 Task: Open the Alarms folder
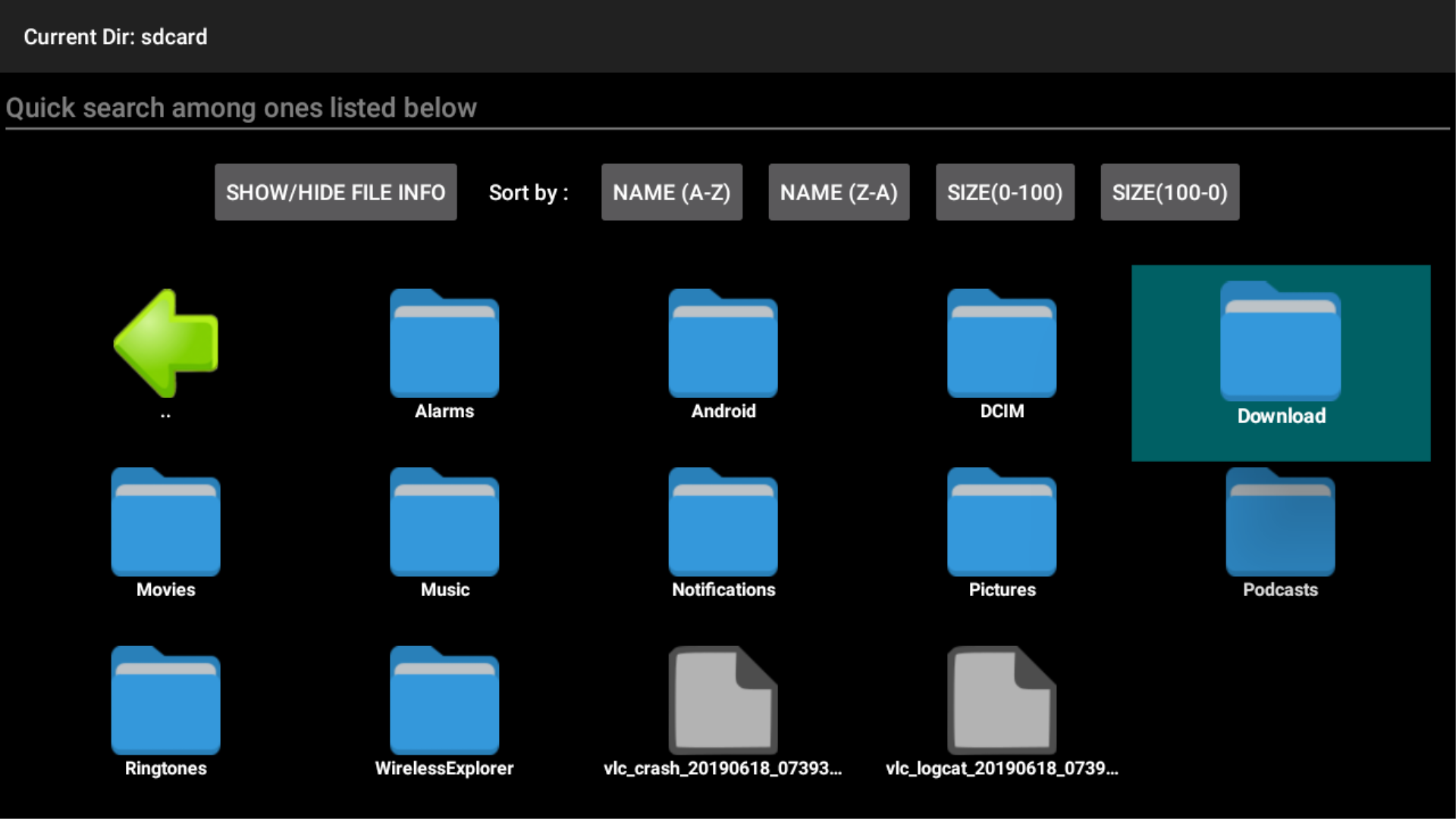pos(444,349)
